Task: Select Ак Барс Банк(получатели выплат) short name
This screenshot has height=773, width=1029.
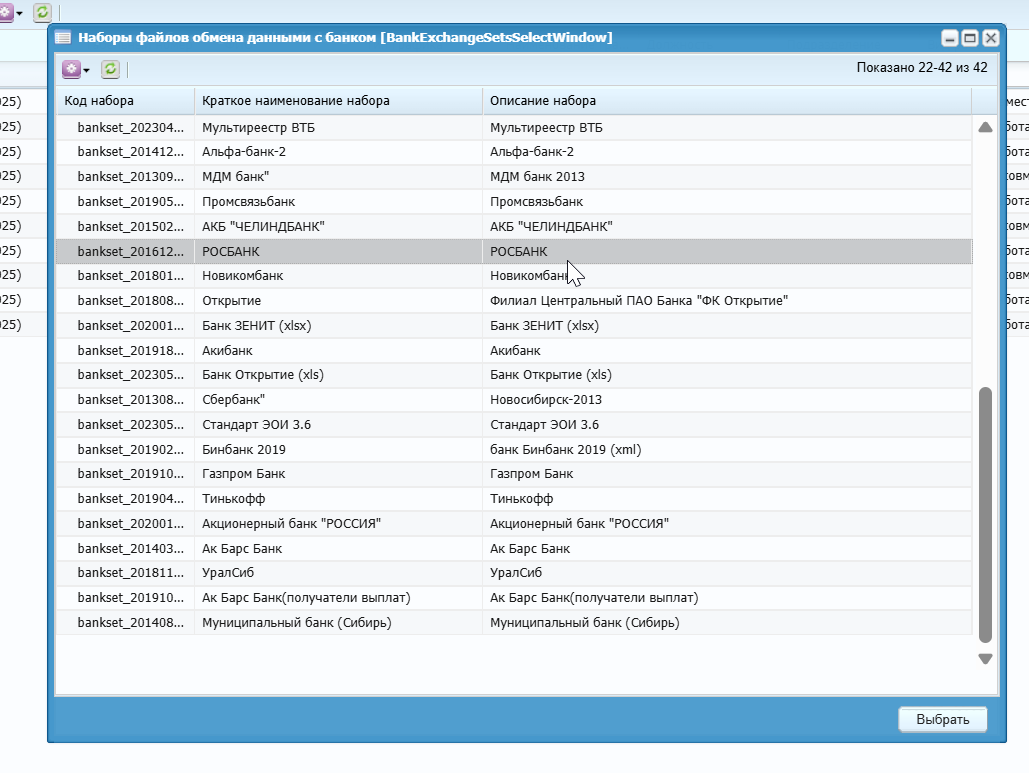Action: click(x=338, y=598)
